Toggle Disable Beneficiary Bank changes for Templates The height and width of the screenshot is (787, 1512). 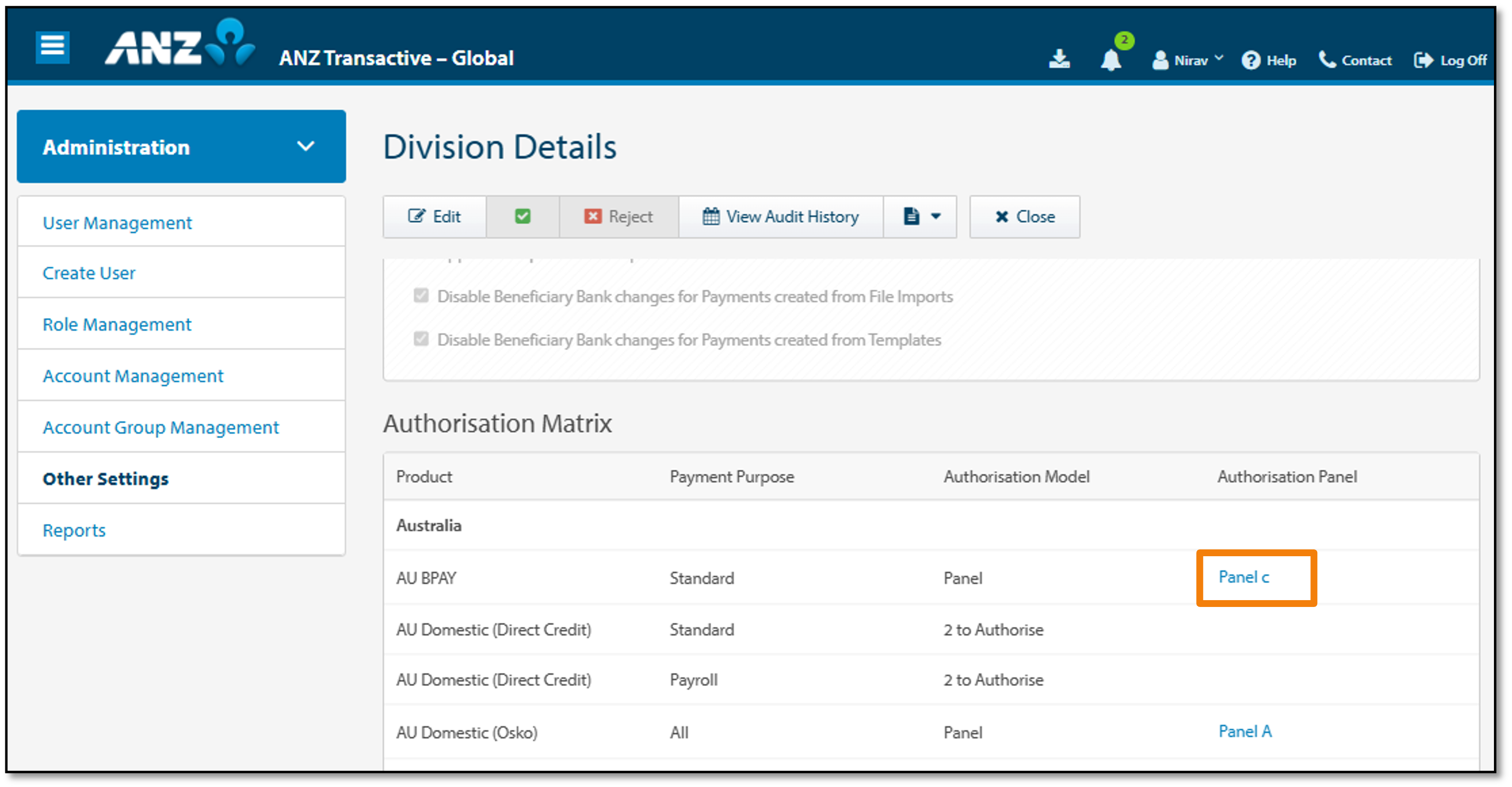[421, 339]
